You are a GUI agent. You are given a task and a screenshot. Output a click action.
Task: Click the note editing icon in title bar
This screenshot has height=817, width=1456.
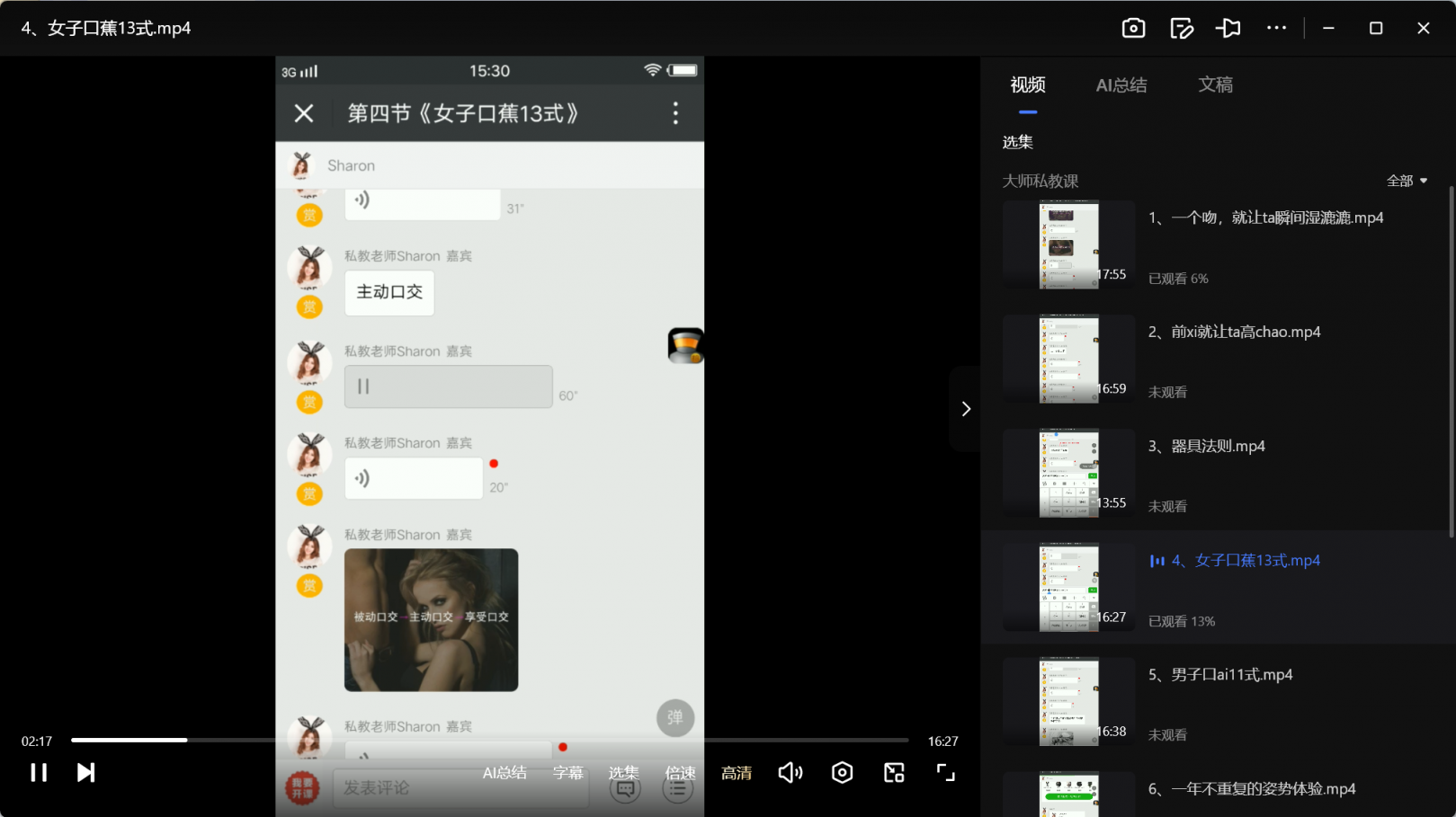pyautogui.click(x=1182, y=29)
